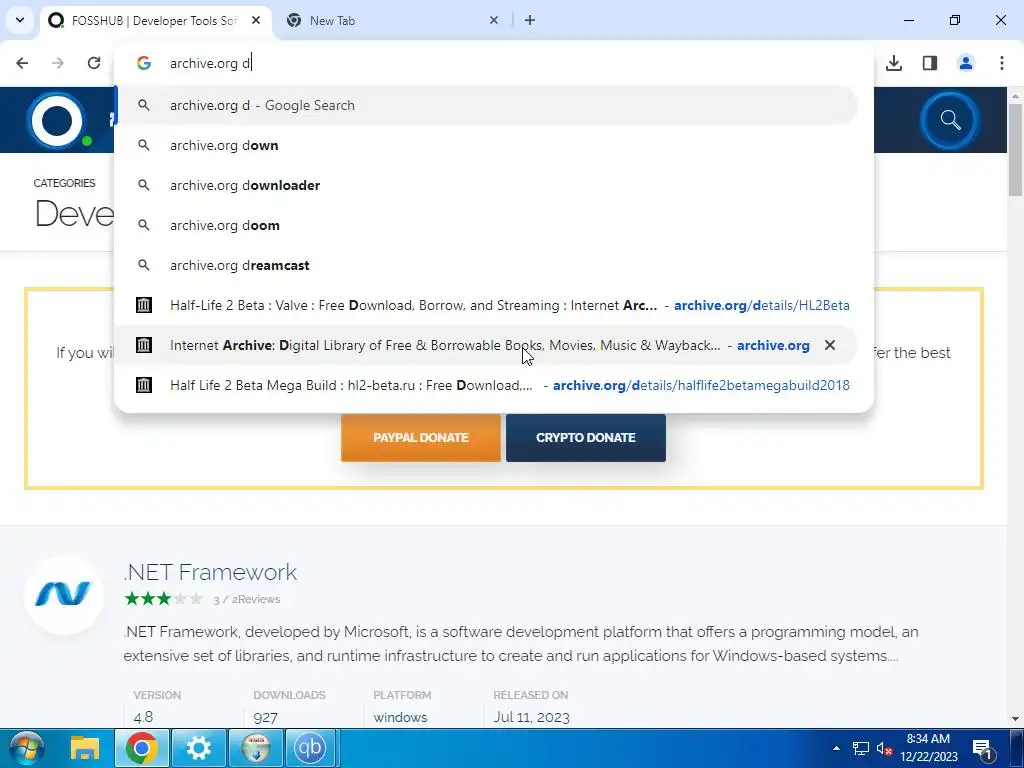The image size is (1024, 768).
Task: Open the Chrome downloads icon
Action: tap(894, 63)
